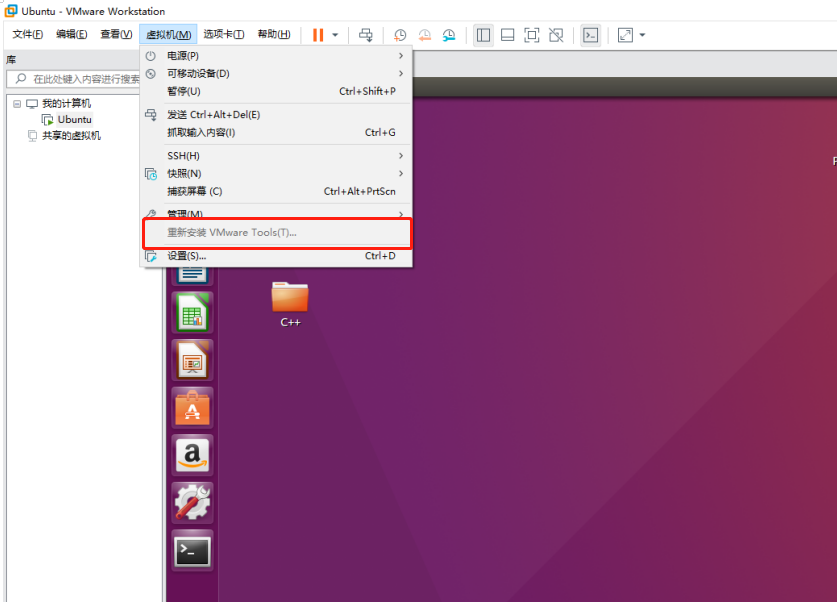Open System Settings gear-wrench dock icon

pos(192,503)
